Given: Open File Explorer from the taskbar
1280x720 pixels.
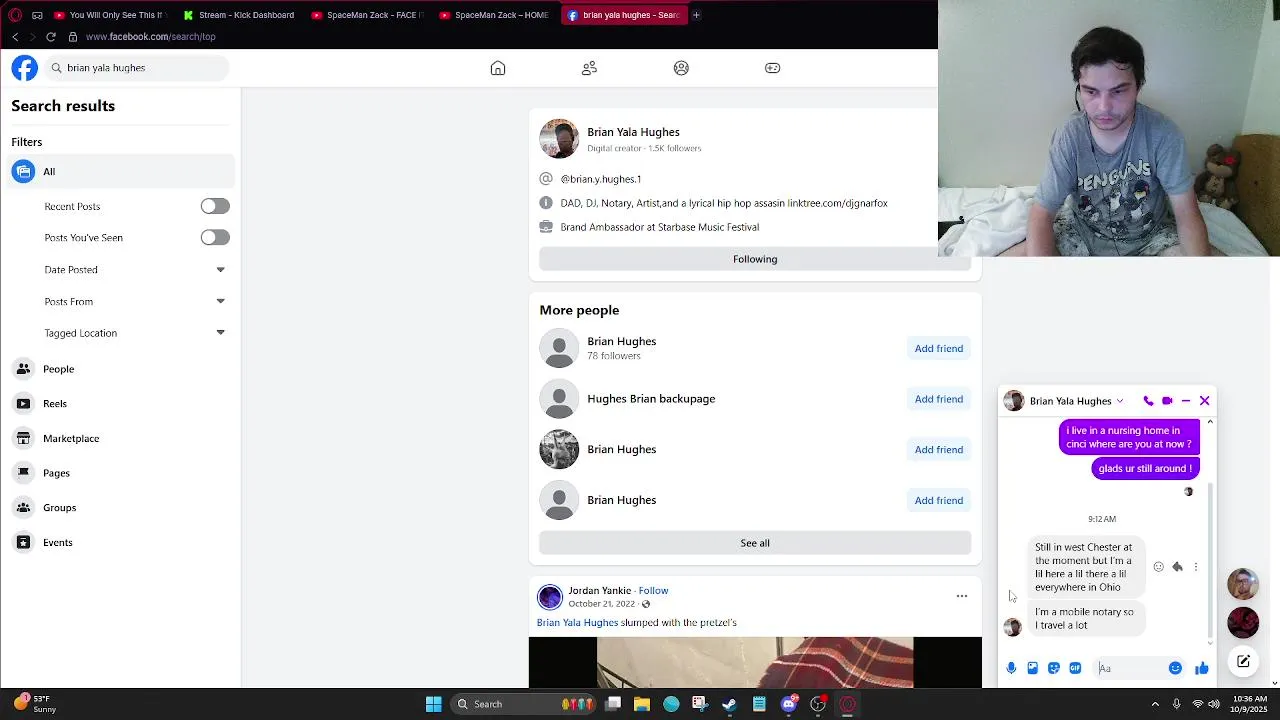Looking at the screenshot, I should coord(642,704).
